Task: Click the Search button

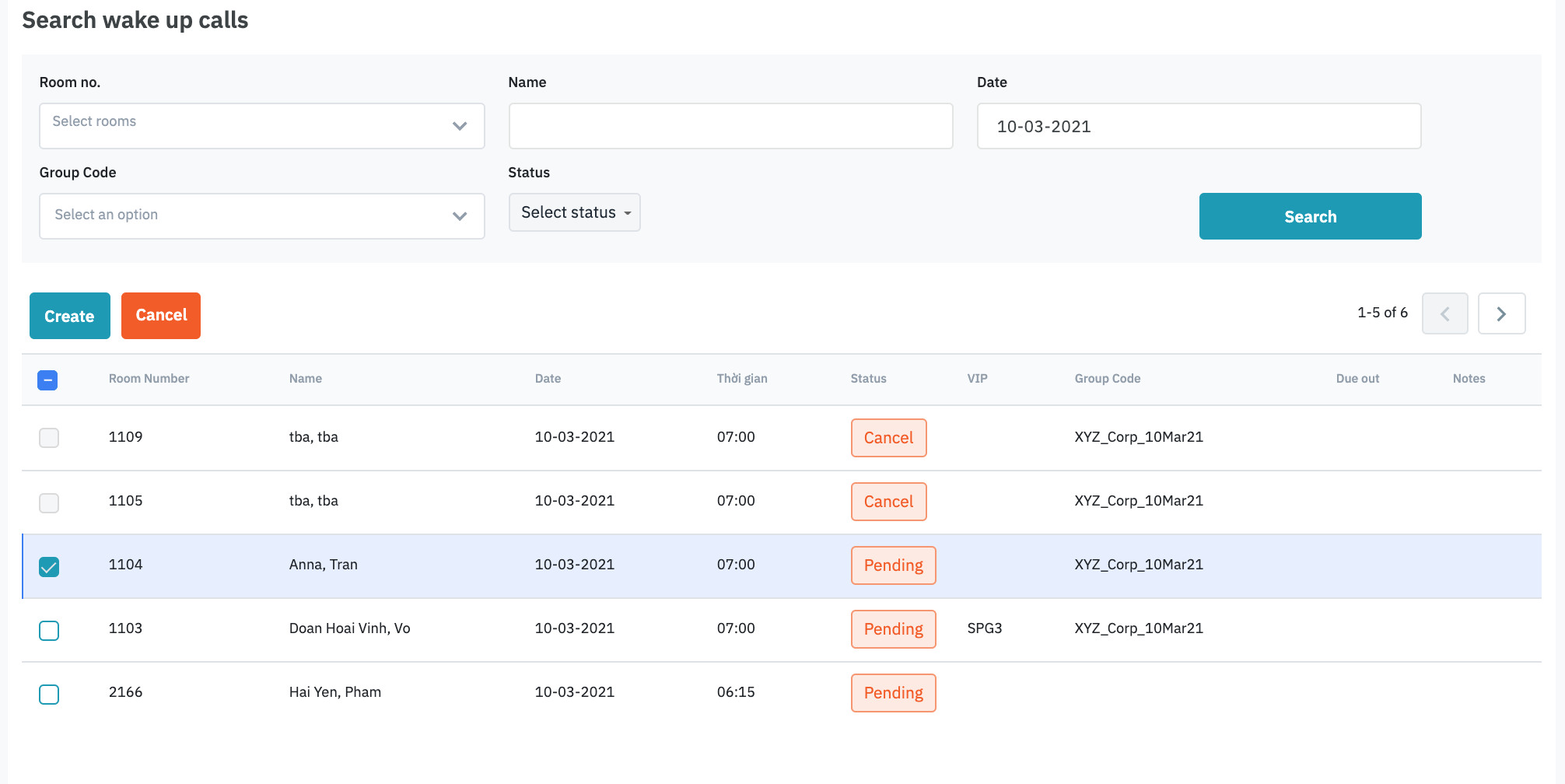Action: [x=1310, y=216]
